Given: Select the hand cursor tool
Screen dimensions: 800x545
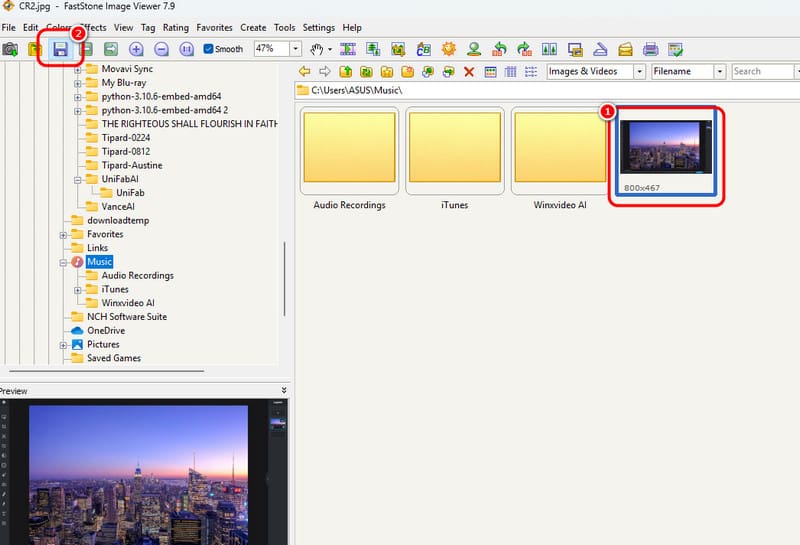Looking at the screenshot, I should (316, 49).
